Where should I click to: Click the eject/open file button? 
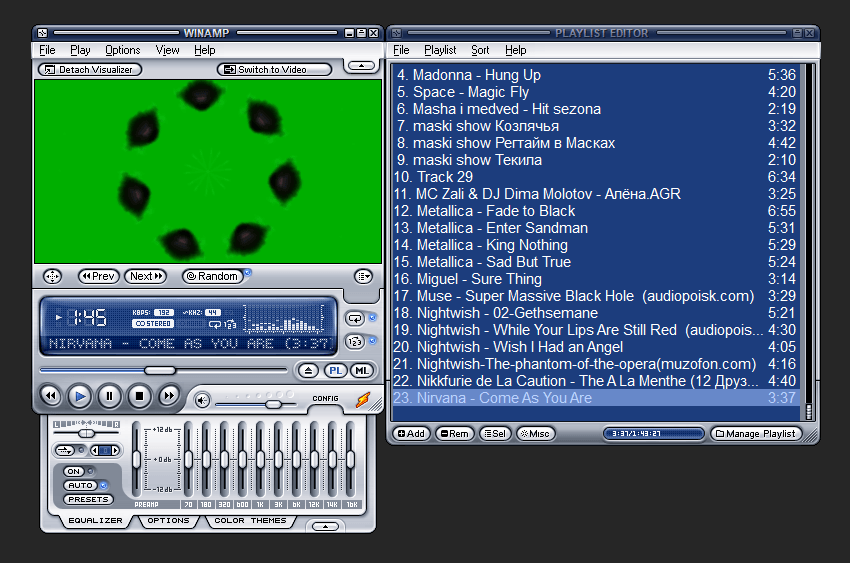(x=308, y=371)
